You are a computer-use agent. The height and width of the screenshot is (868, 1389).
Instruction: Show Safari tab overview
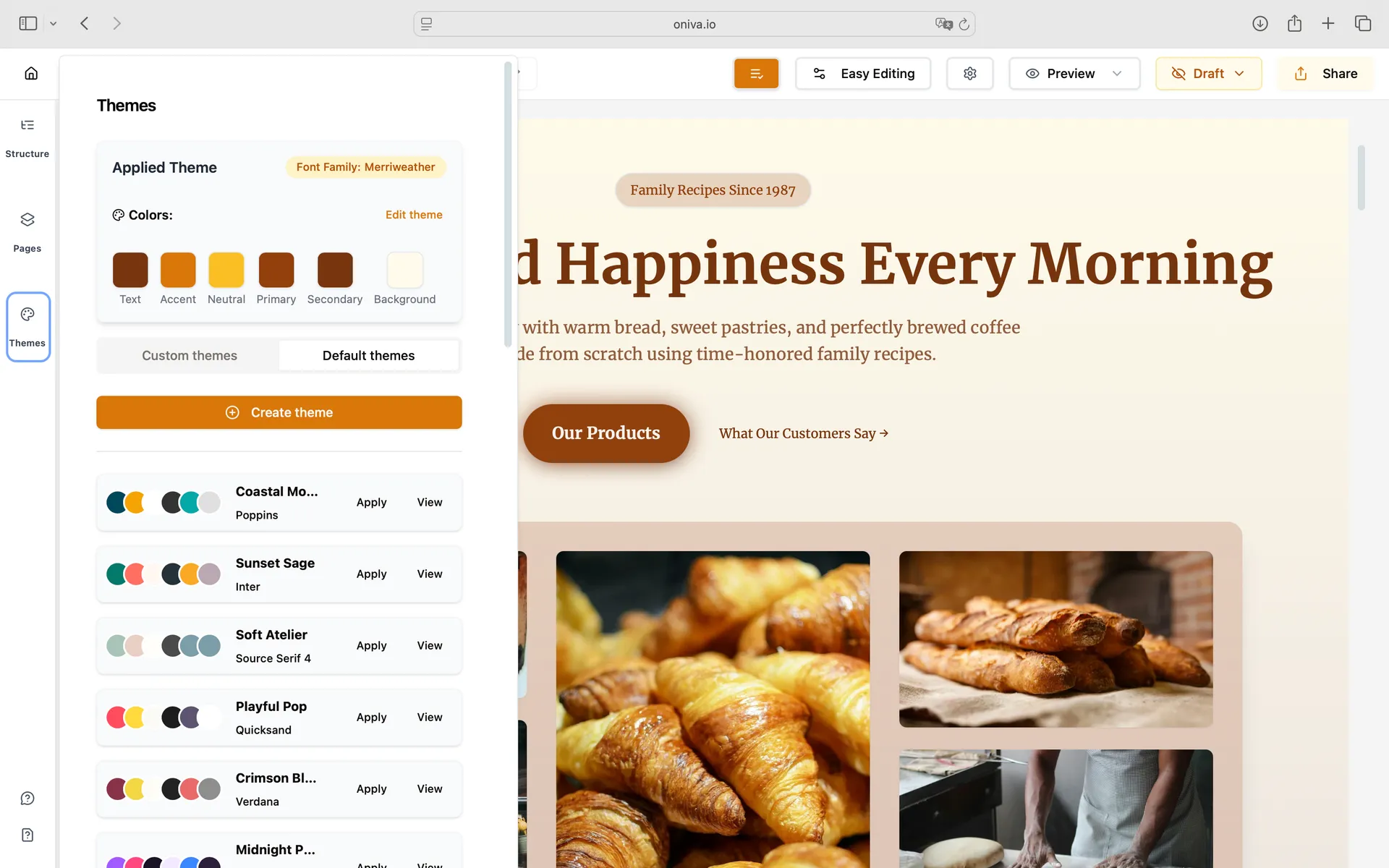(1363, 23)
